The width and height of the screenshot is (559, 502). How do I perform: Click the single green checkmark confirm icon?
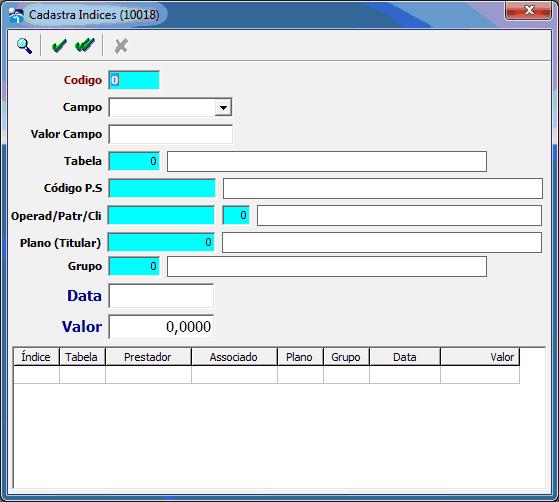coord(59,46)
